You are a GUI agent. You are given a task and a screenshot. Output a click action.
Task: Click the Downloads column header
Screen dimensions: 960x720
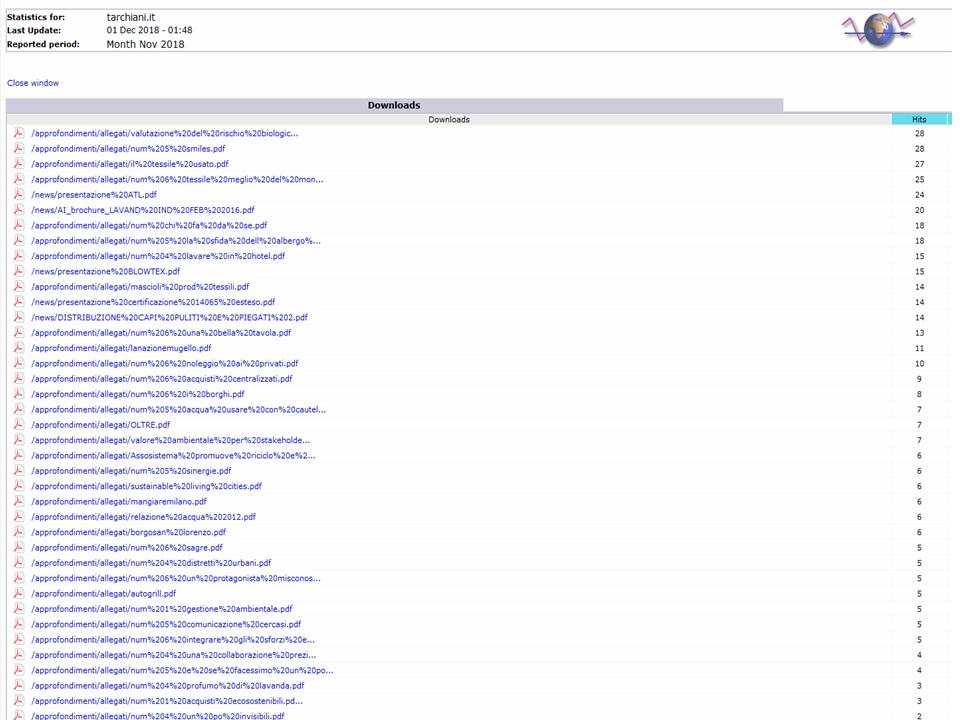448,119
